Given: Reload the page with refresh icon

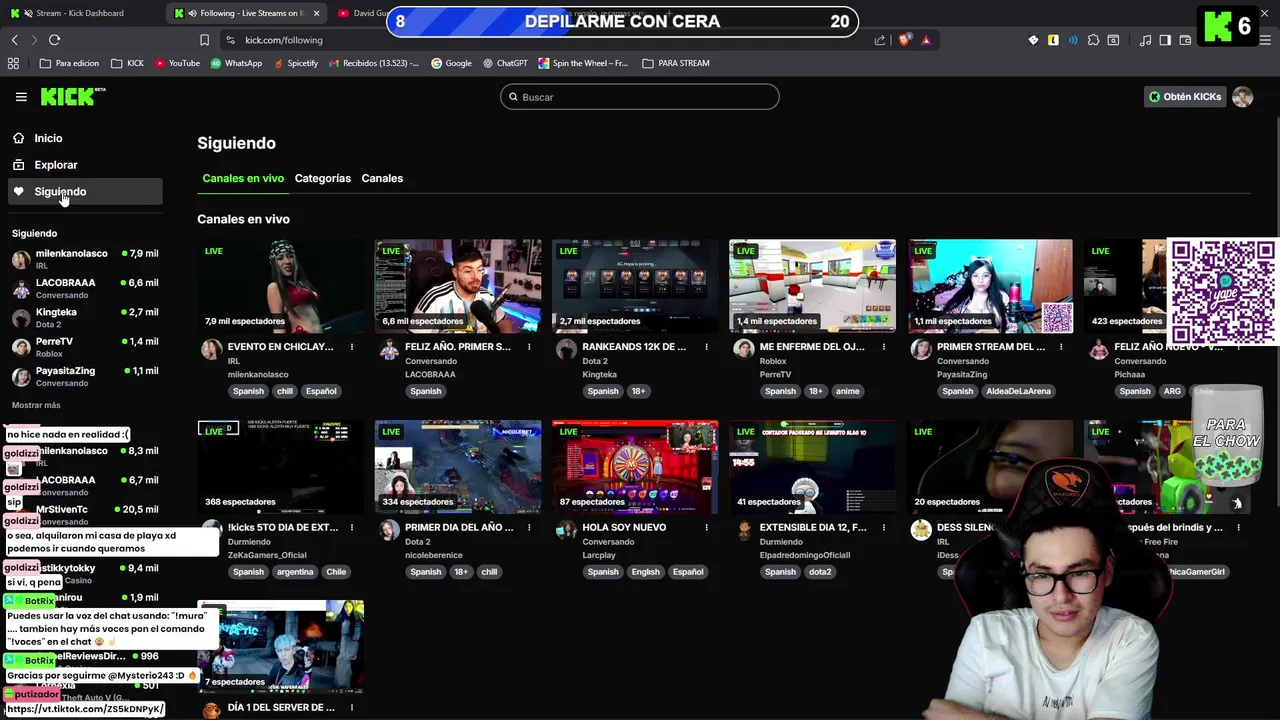Looking at the screenshot, I should coord(54,40).
